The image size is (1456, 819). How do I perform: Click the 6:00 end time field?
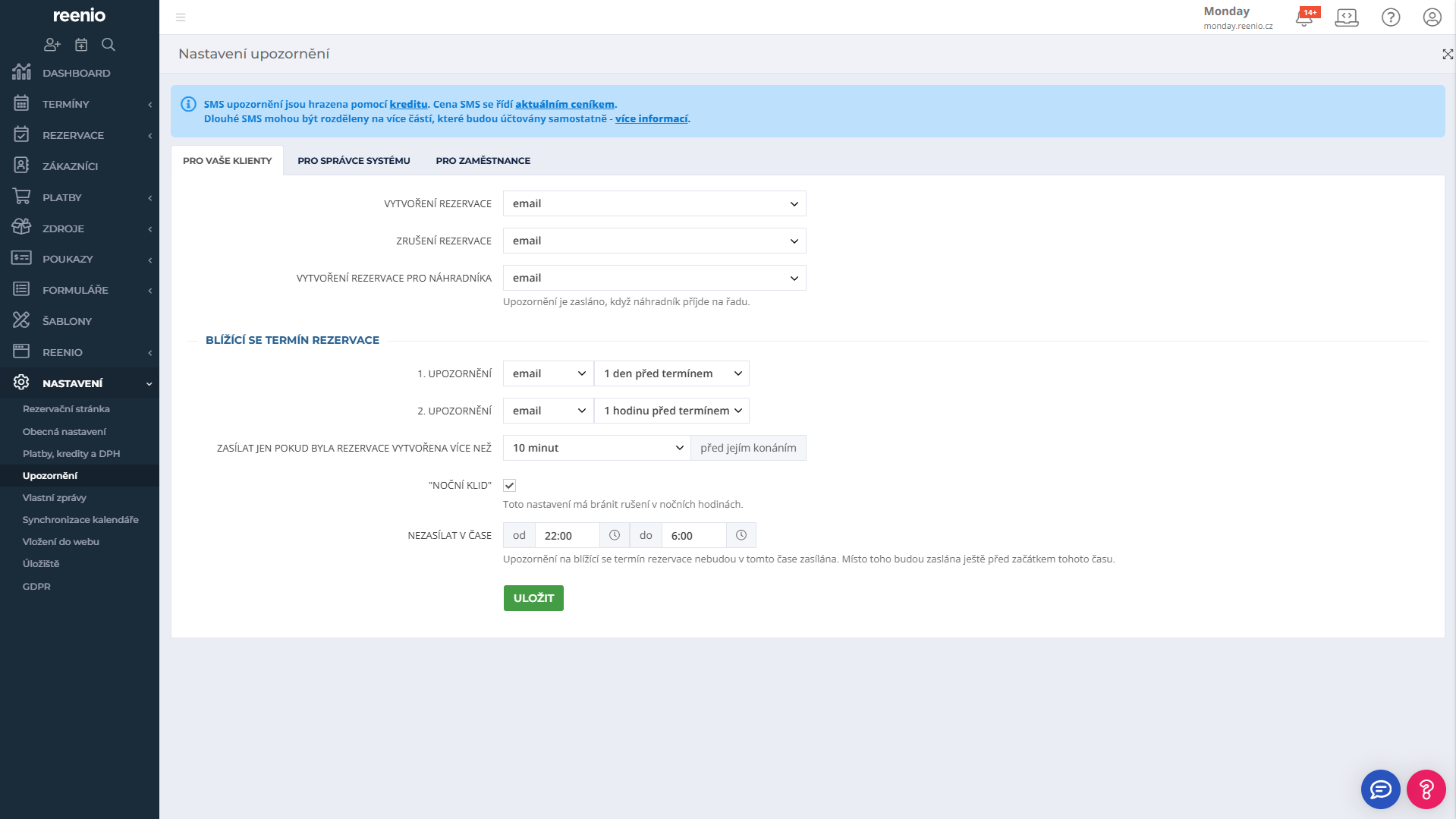click(693, 535)
